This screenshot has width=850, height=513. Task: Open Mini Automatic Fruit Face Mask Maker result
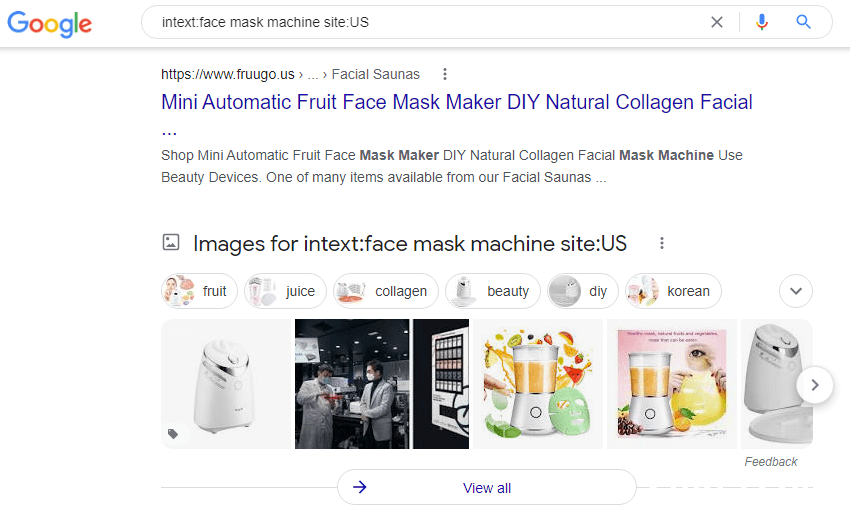pos(456,102)
